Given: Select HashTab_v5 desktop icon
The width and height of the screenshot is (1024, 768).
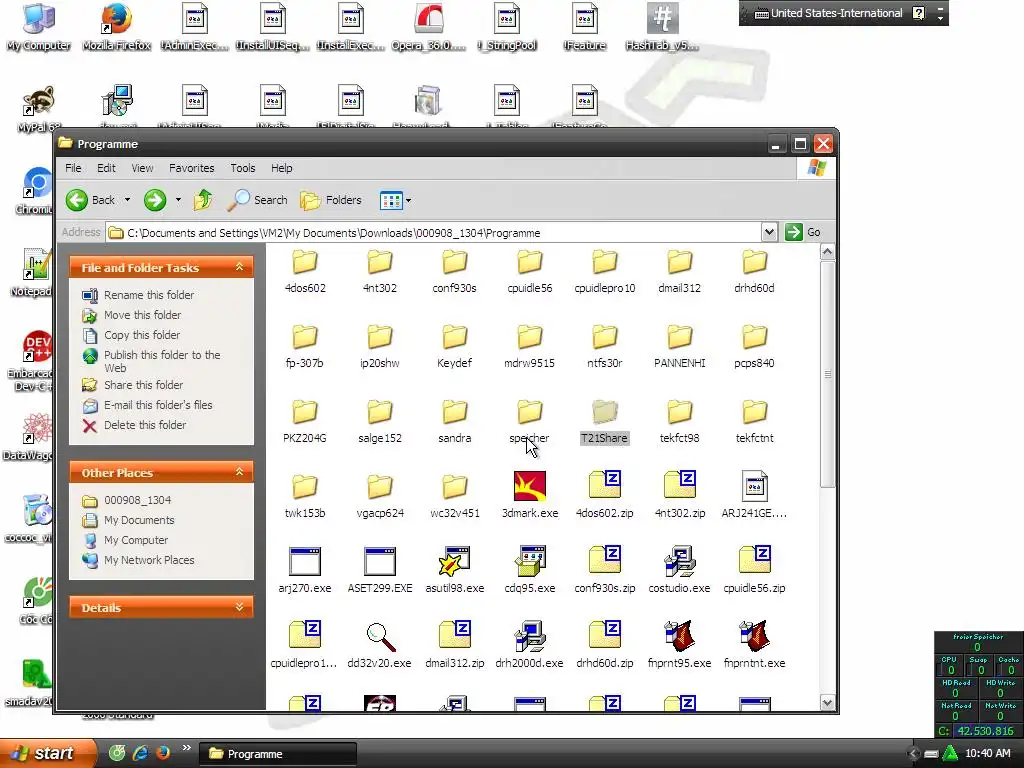Looking at the screenshot, I should [662, 27].
